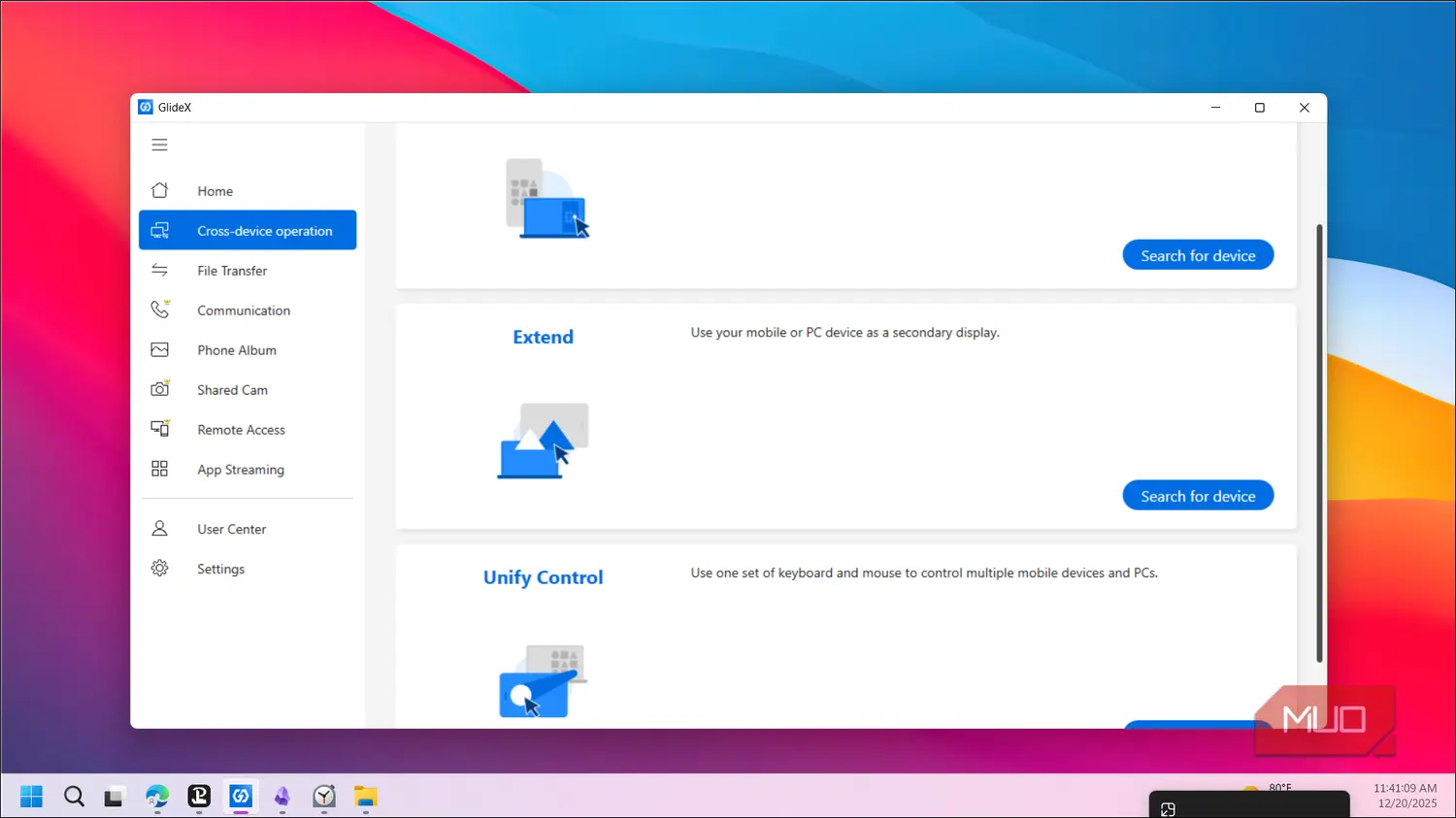Click the Extend display illustration
Screen dimensions: 1456x818
coord(543,441)
